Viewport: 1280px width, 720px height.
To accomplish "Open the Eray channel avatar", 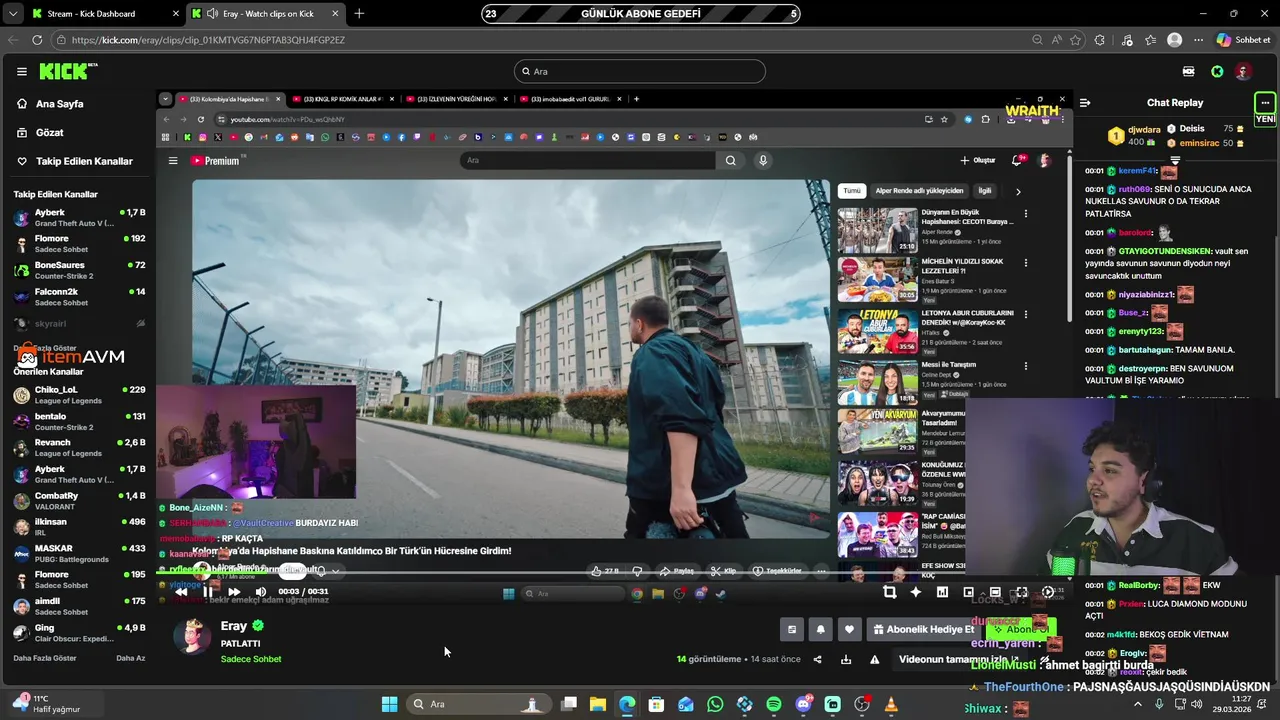I will point(192,636).
